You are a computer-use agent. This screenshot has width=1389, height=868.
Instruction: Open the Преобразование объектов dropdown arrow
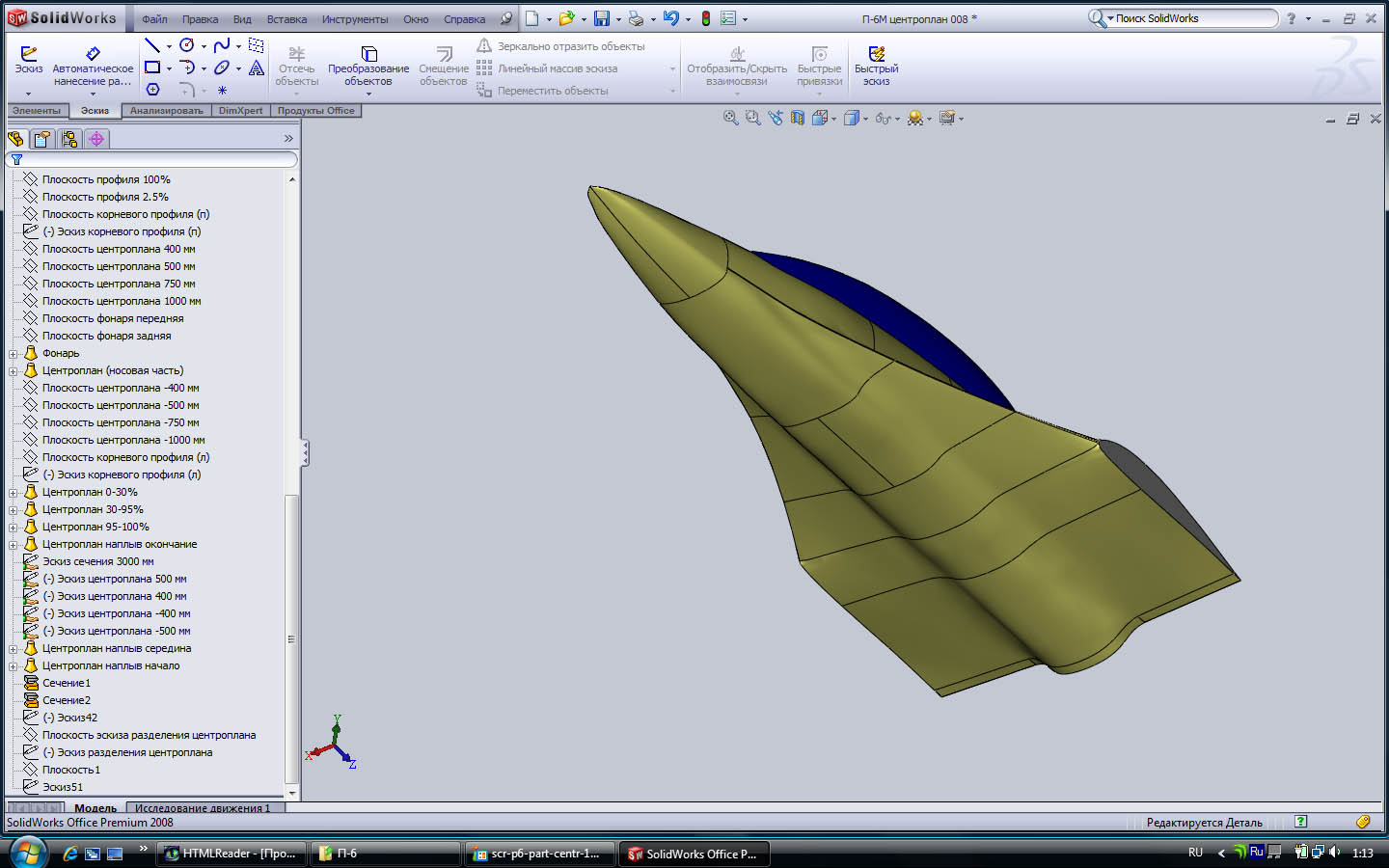pos(368,94)
